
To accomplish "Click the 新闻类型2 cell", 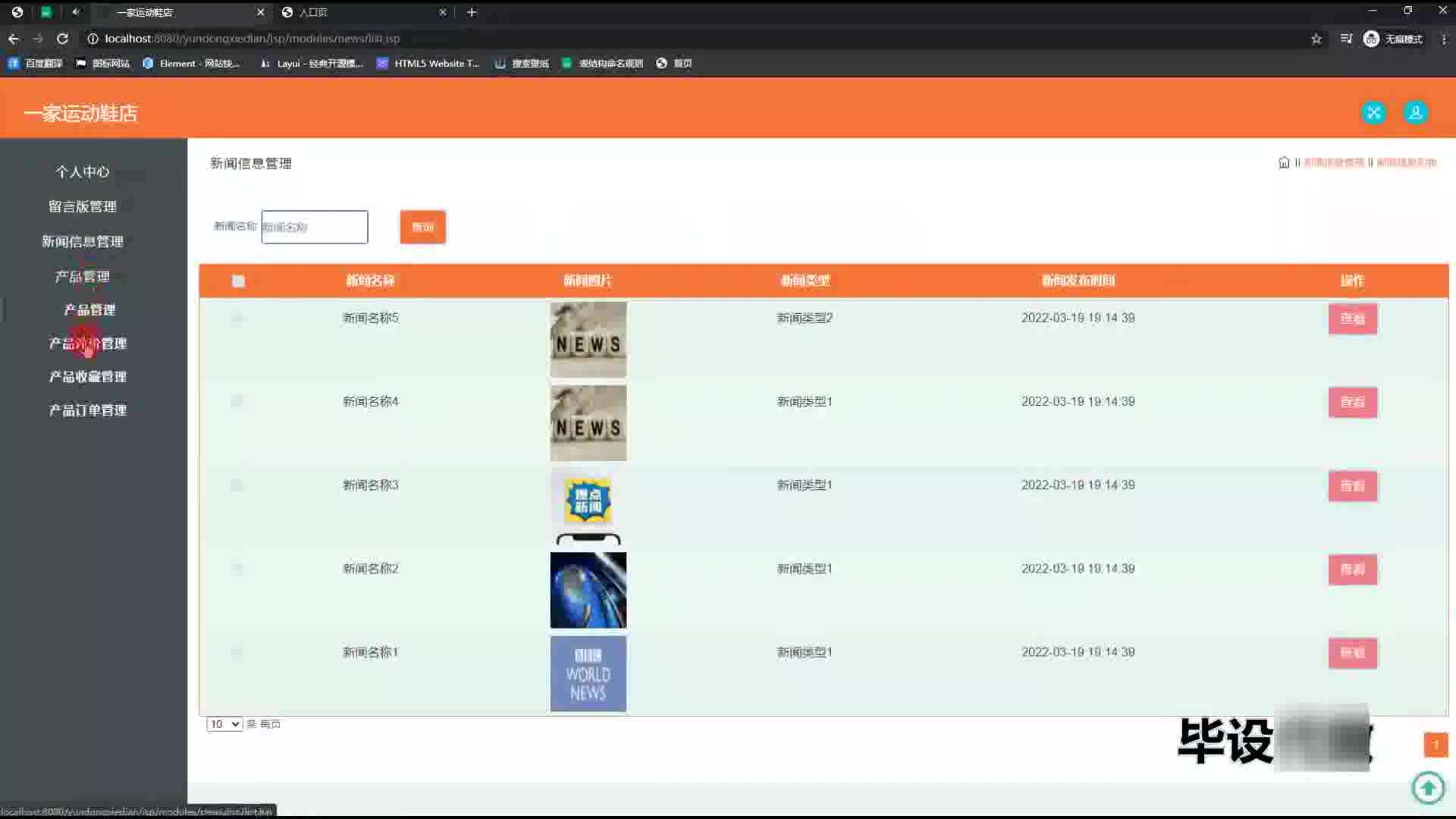I will [805, 318].
